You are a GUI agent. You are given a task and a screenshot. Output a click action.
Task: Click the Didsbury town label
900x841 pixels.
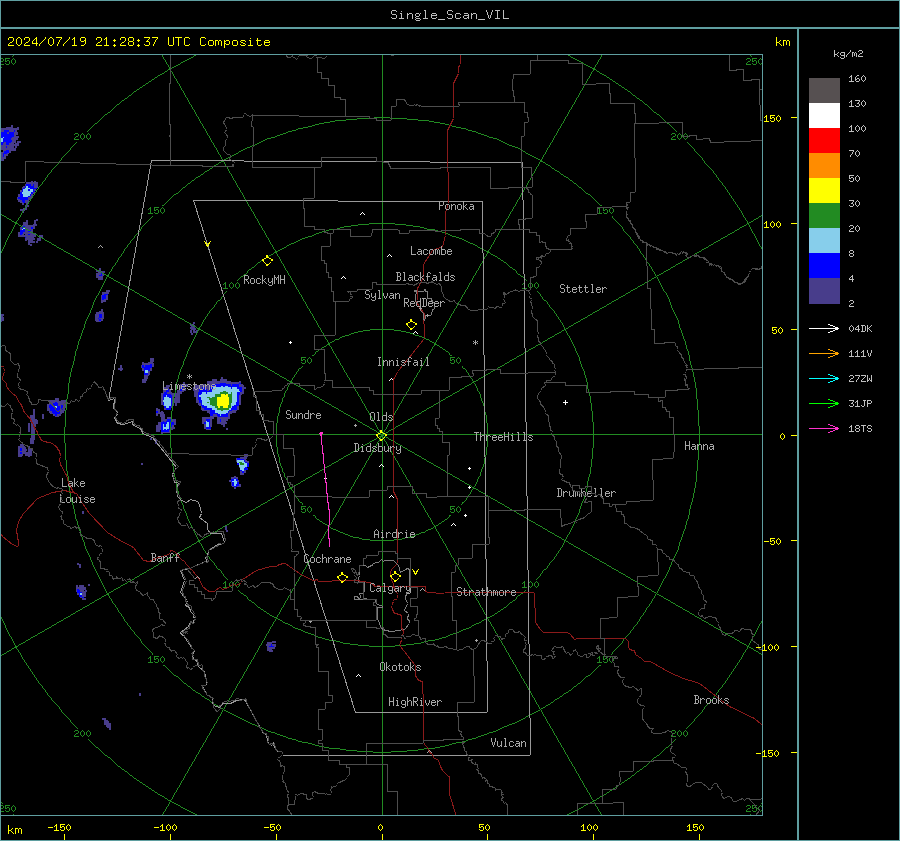pyautogui.click(x=377, y=448)
